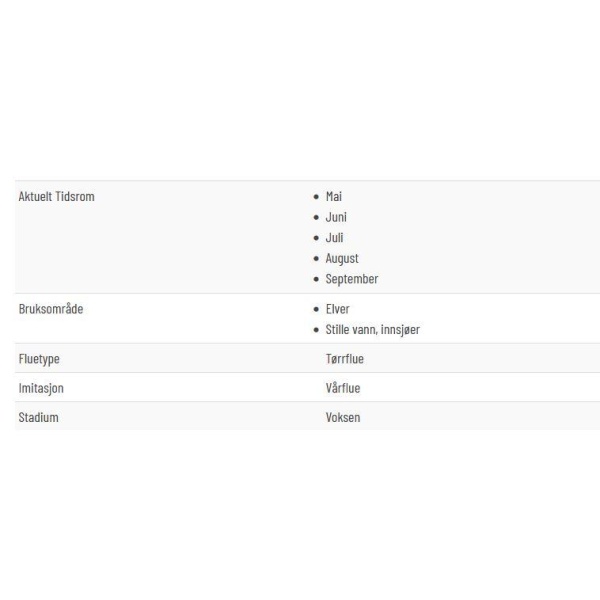The height and width of the screenshot is (600, 600).
Task: Select the August list item
Action: (342, 258)
